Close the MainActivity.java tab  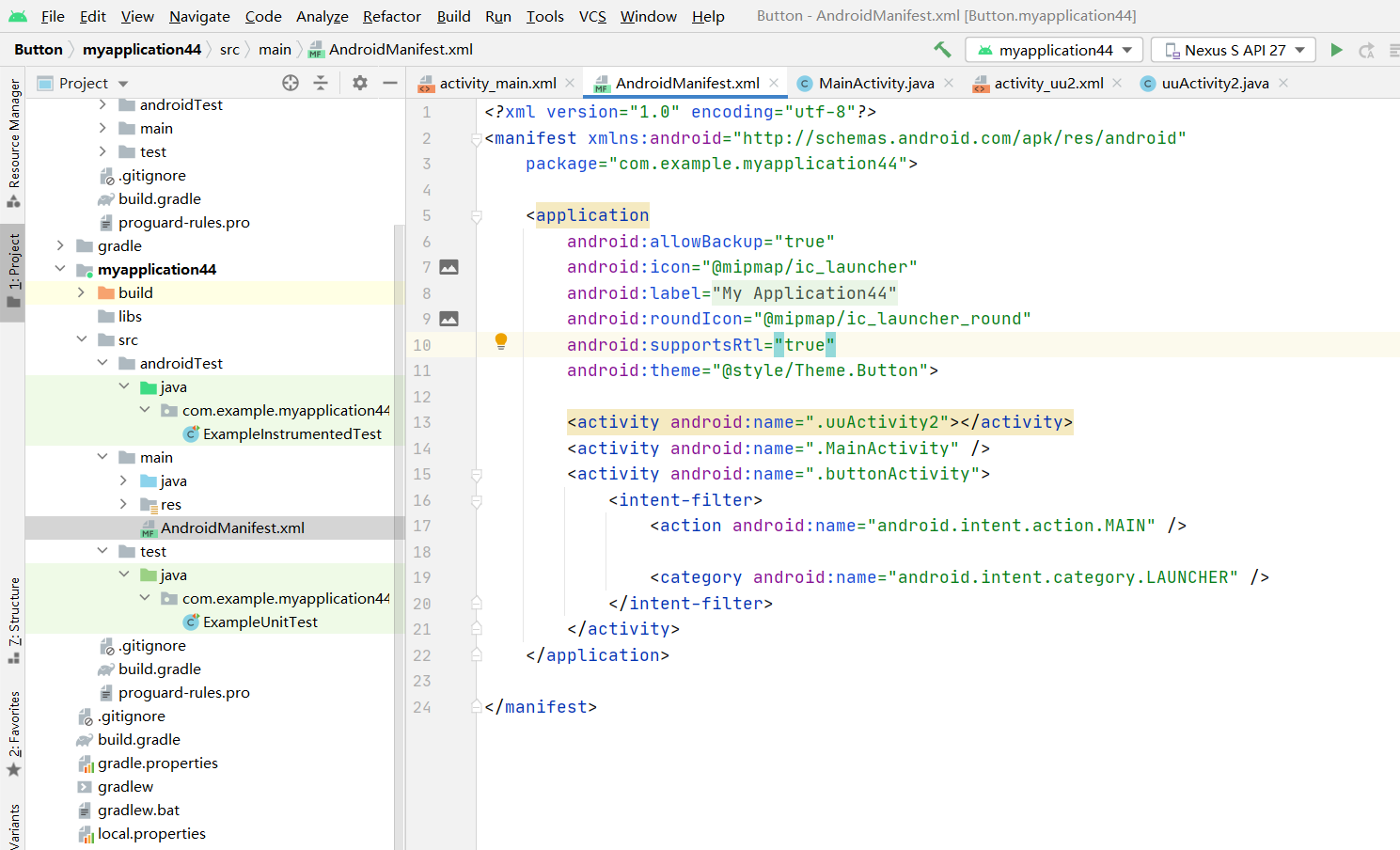pyautogui.click(x=949, y=83)
